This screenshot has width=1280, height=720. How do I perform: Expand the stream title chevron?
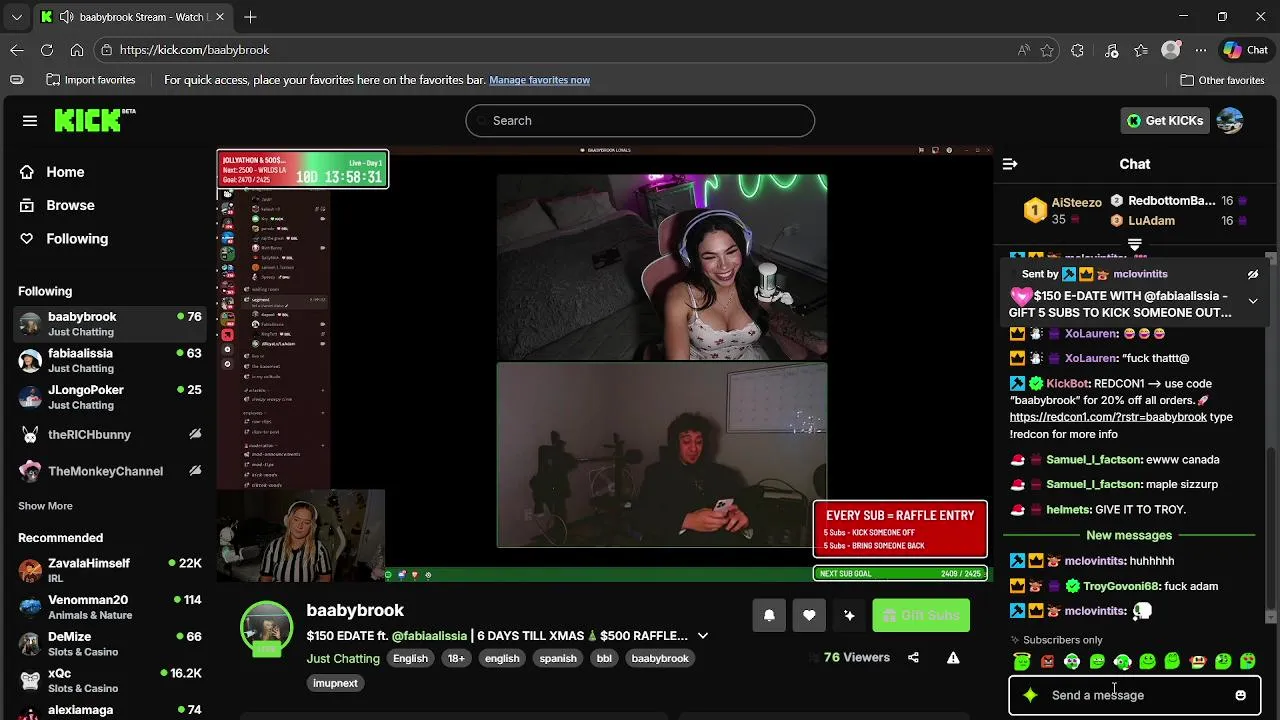tap(703, 636)
